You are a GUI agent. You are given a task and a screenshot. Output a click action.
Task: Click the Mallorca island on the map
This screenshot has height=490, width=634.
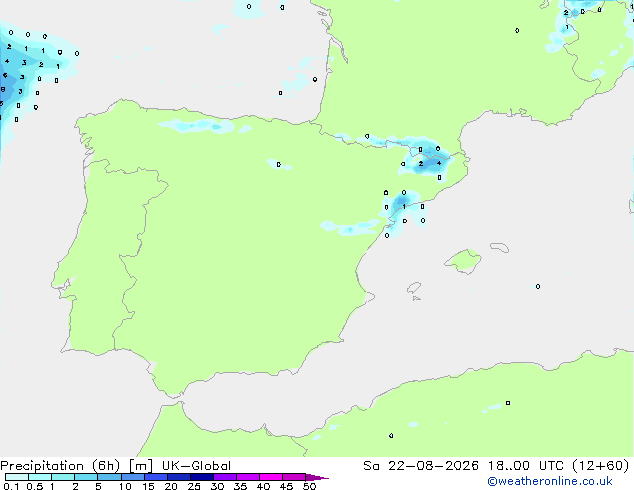[x=464, y=261]
